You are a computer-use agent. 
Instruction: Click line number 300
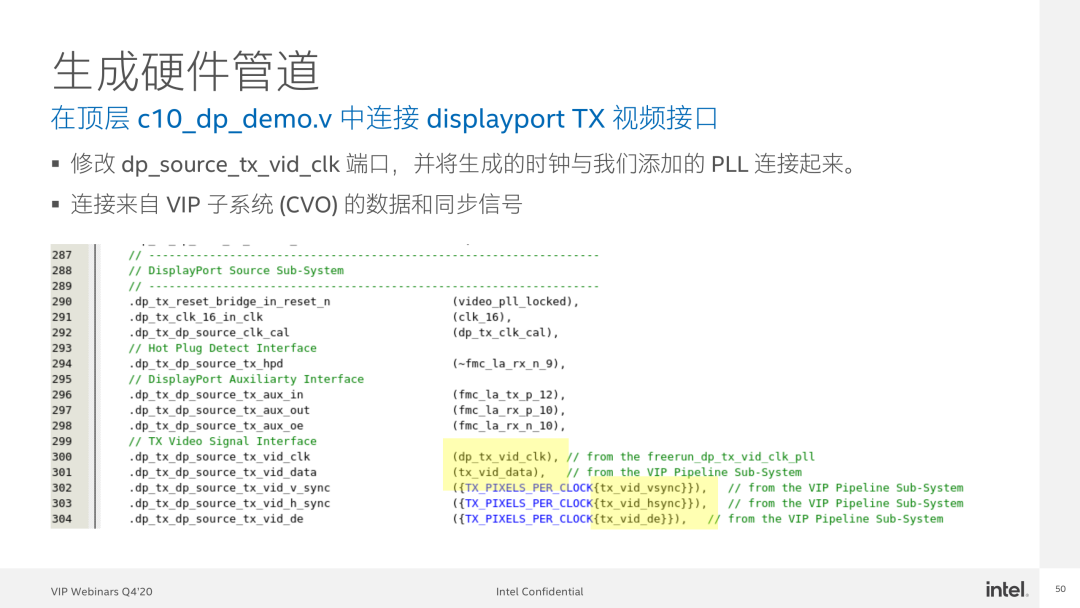coord(61,457)
